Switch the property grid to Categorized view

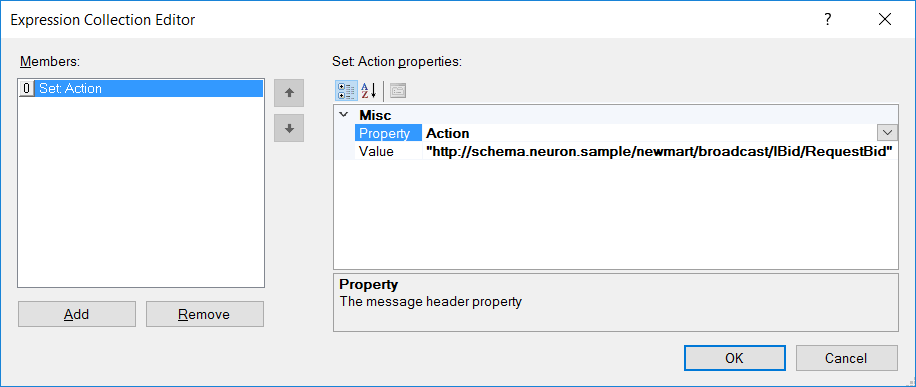pos(346,91)
